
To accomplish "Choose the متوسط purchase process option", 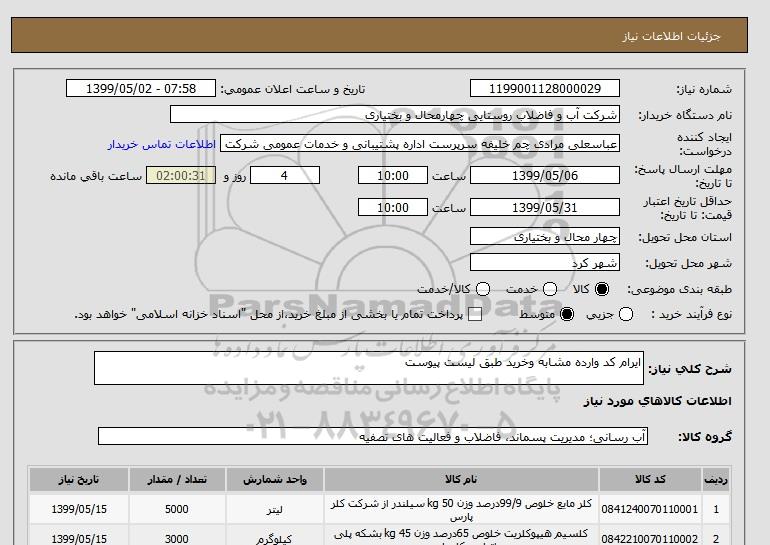I will (x=567, y=314).
